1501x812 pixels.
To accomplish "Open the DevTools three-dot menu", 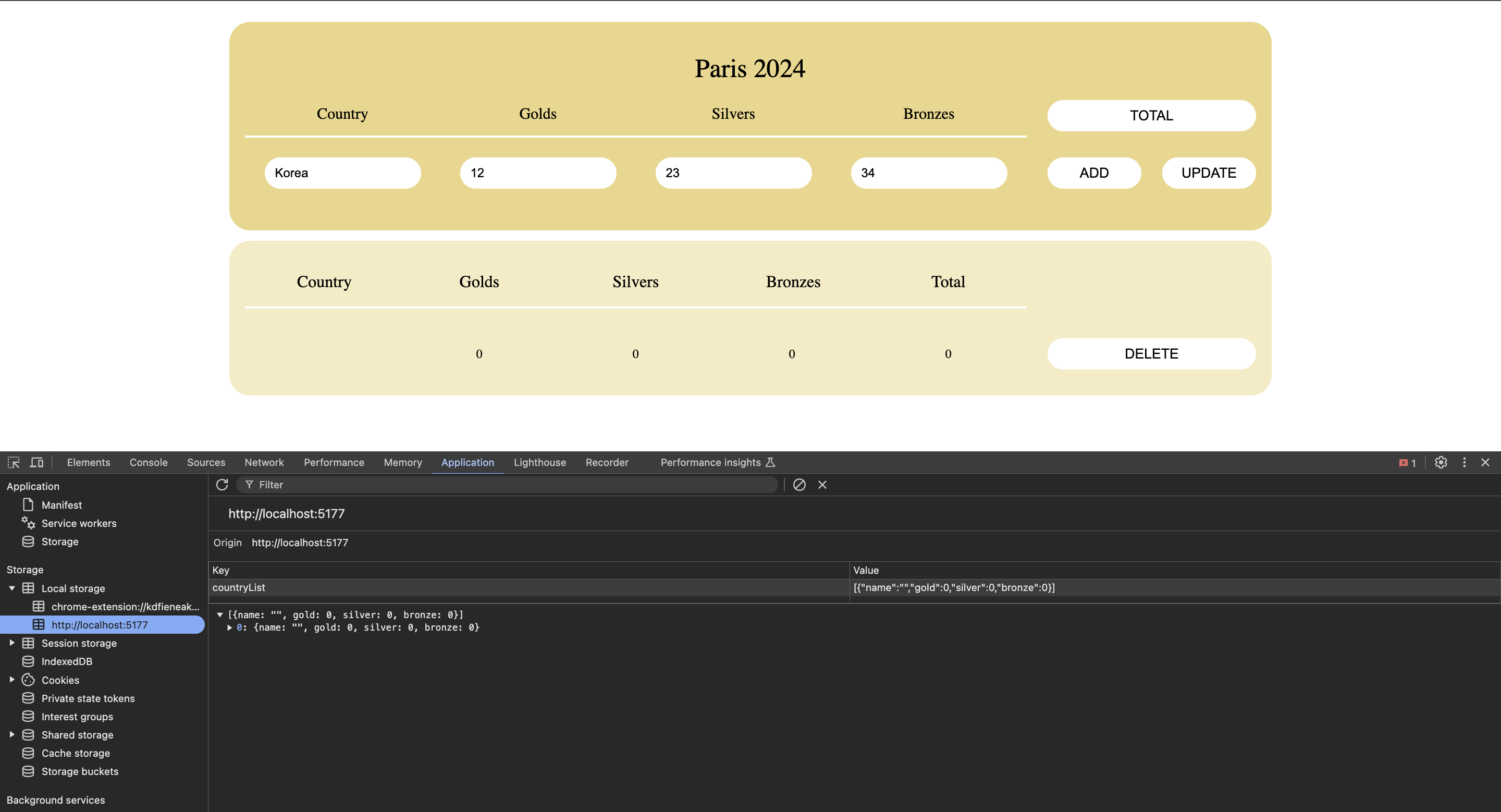I will [x=1465, y=462].
